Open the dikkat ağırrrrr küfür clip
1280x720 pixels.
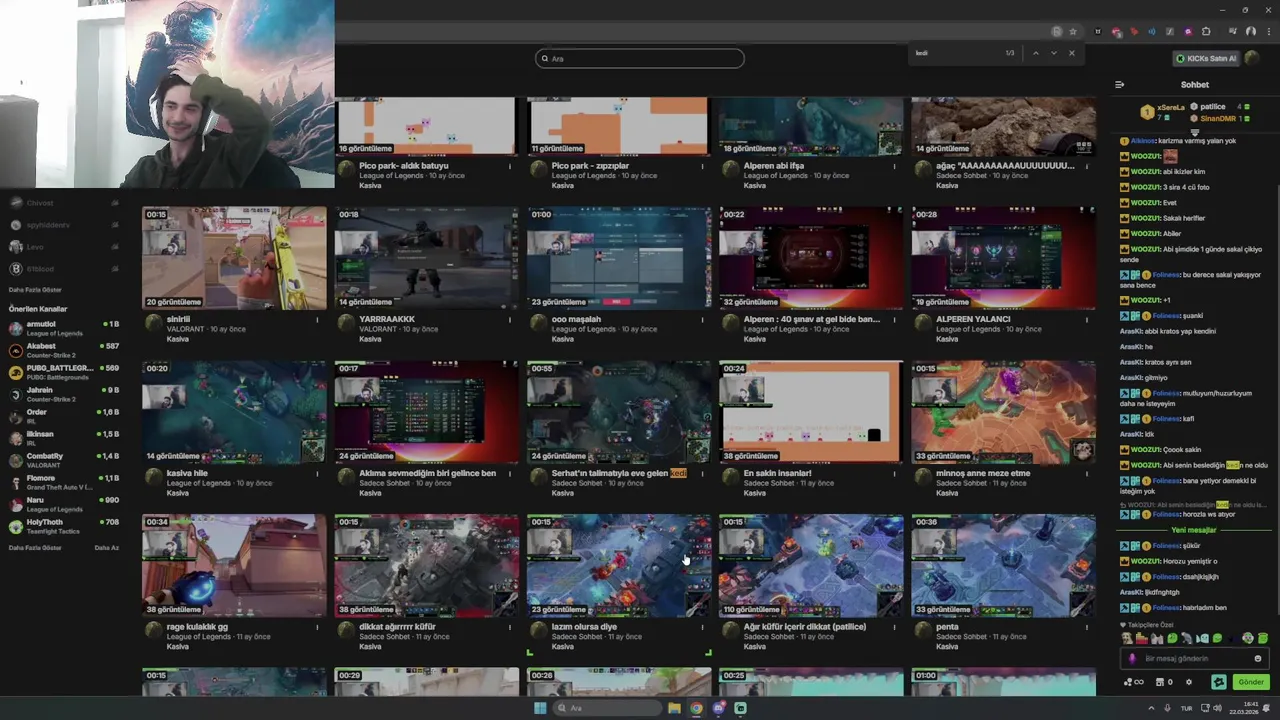[x=426, y=566]
